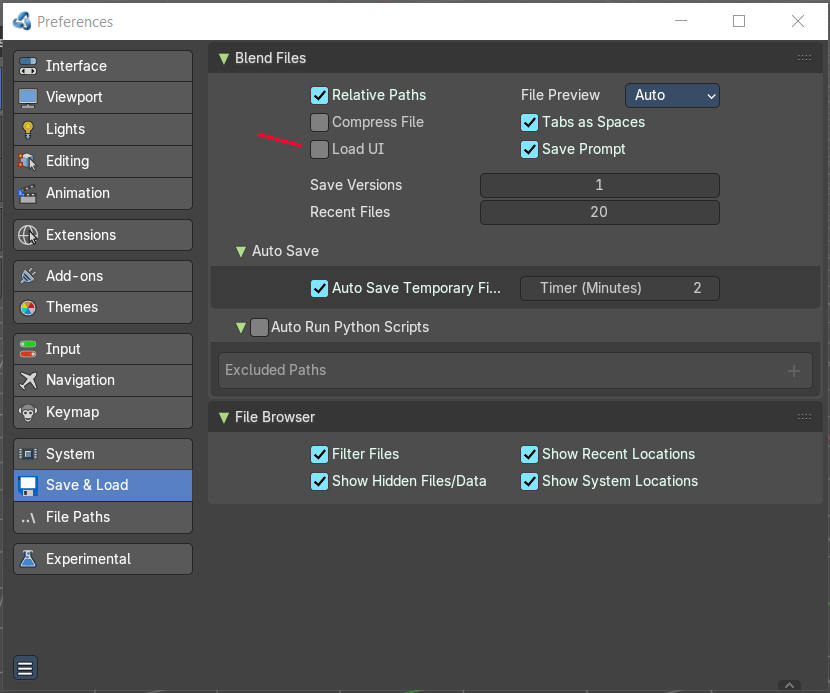Click the File Browser panel grip dots
830x693 pixels.
point(804,417)
